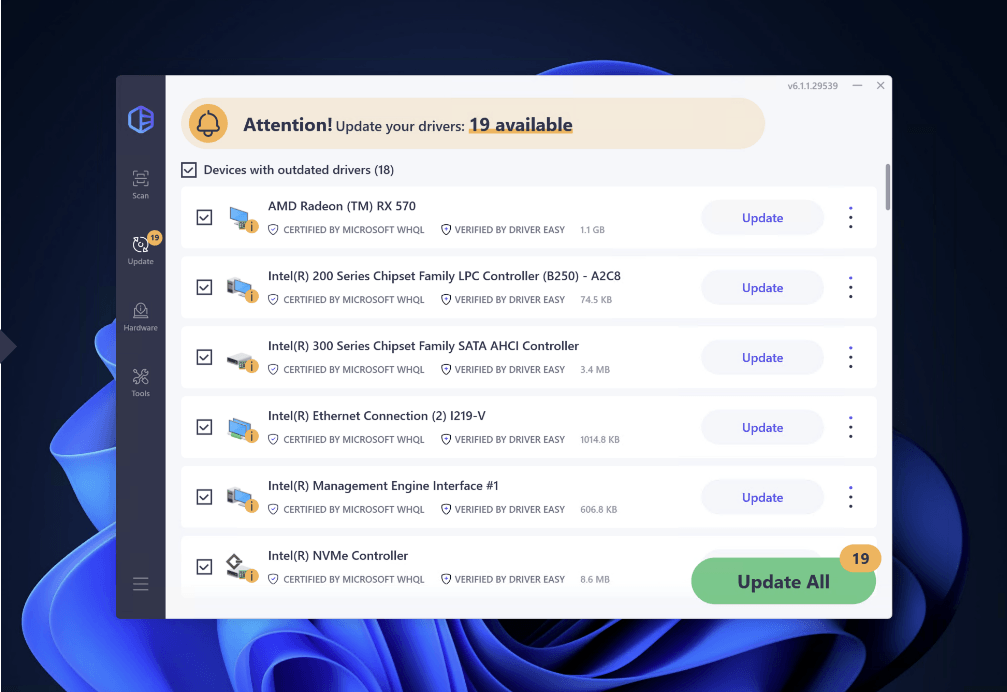Click the 19 available link
This screenshot has height=692, width=1007.
click(521, 125)
